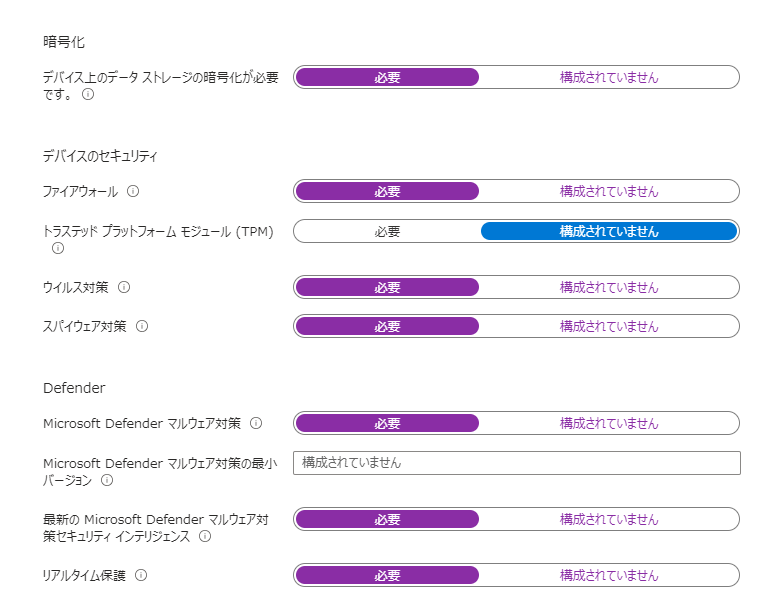759x602 pixels.
Task: Click info icon next to 最小バージョン label
Action: [107, 480]
